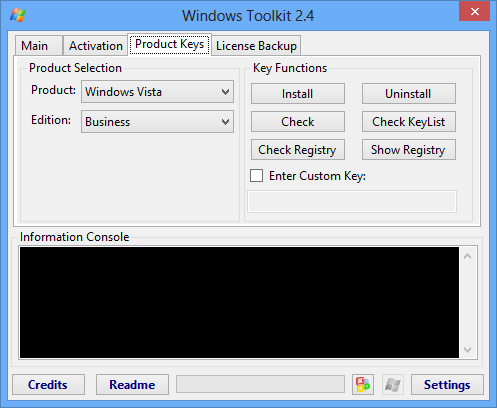This screenshot has width=497, height=408.
Task: Click the greyed Windows flag icon button
Action: tap(393, 384)
